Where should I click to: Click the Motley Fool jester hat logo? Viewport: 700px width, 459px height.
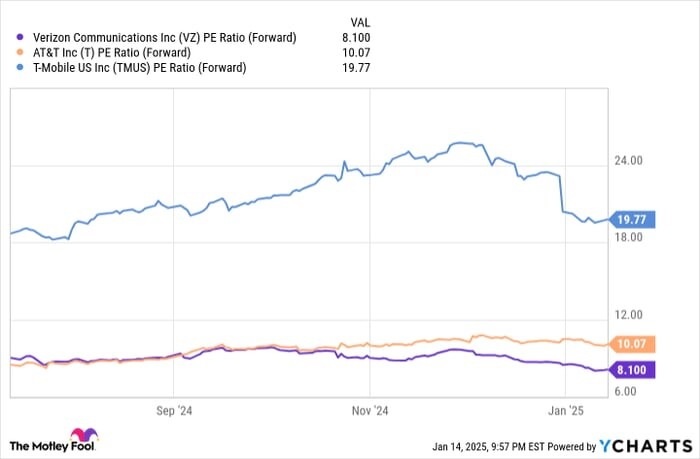point(84,435)
